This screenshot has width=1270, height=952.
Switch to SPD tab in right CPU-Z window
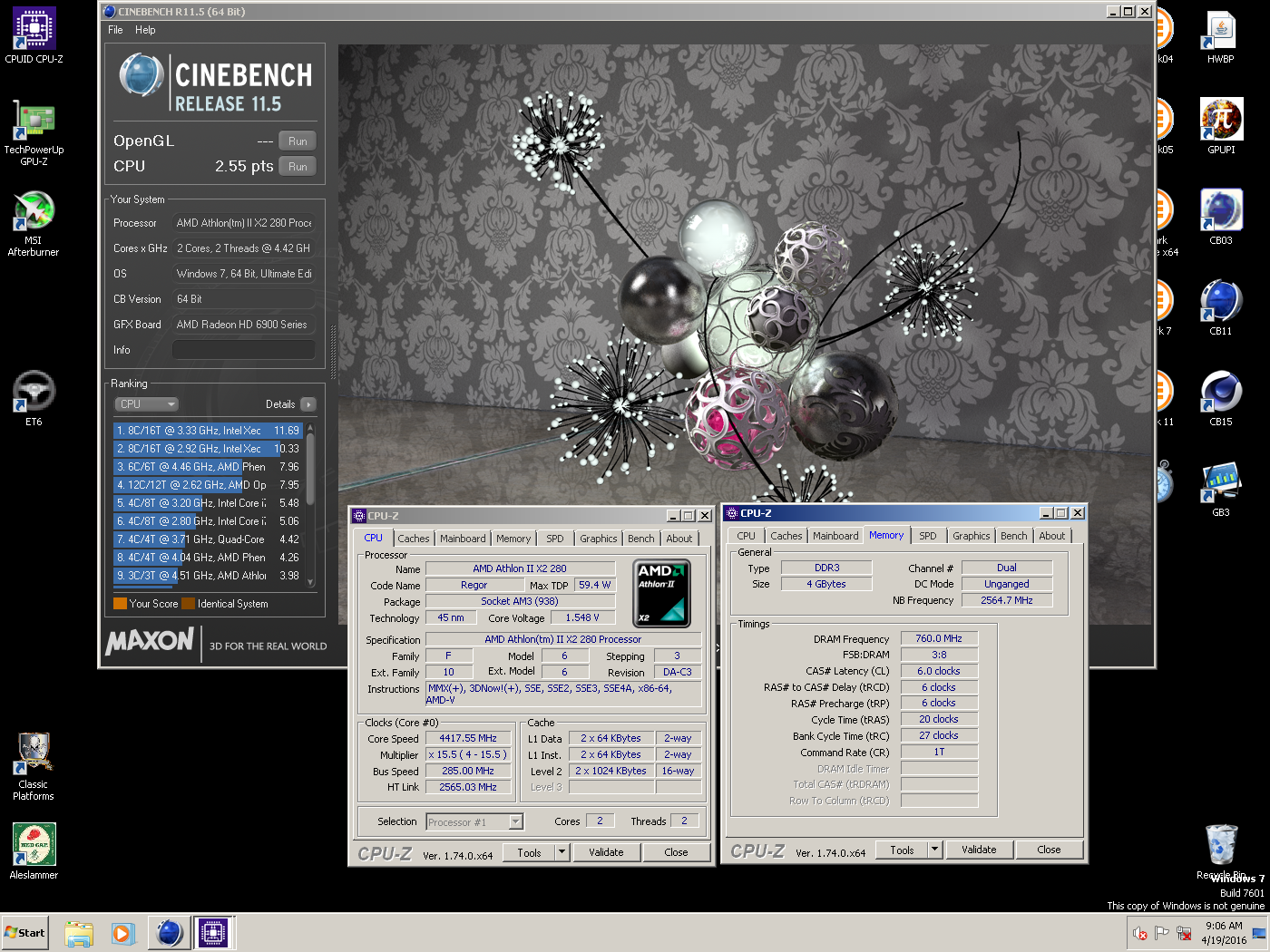tap(928, 536)
